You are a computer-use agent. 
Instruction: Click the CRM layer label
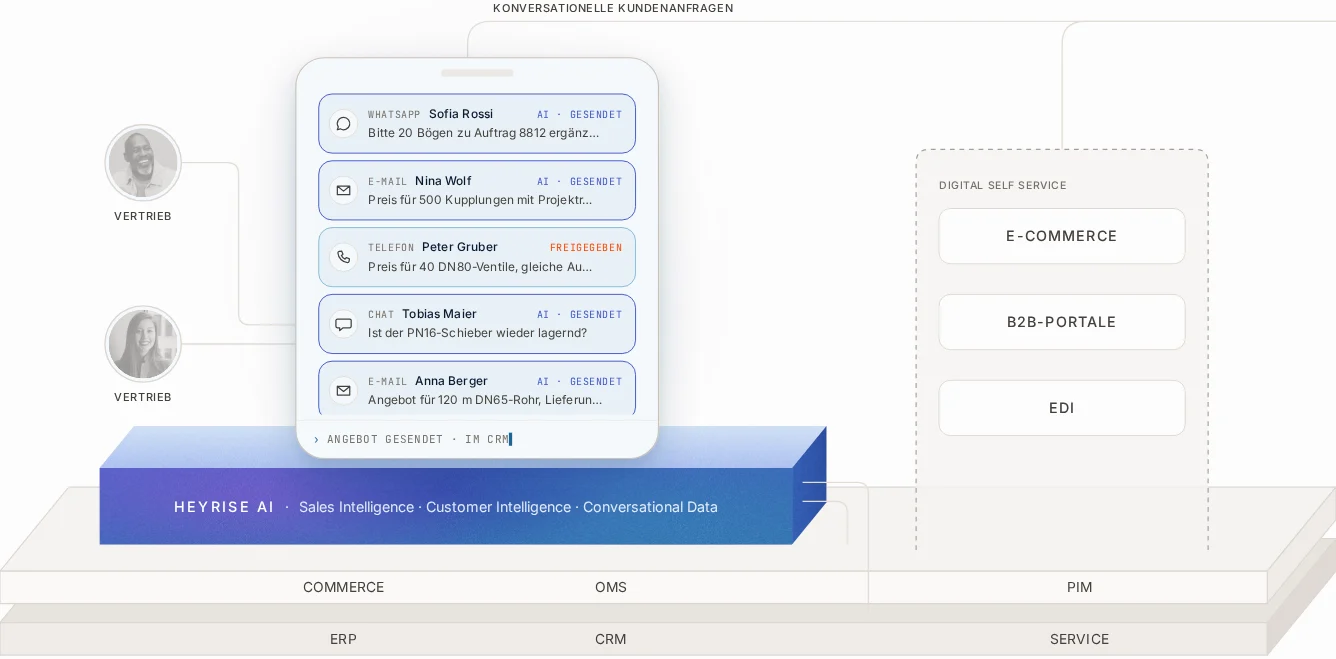611,640
